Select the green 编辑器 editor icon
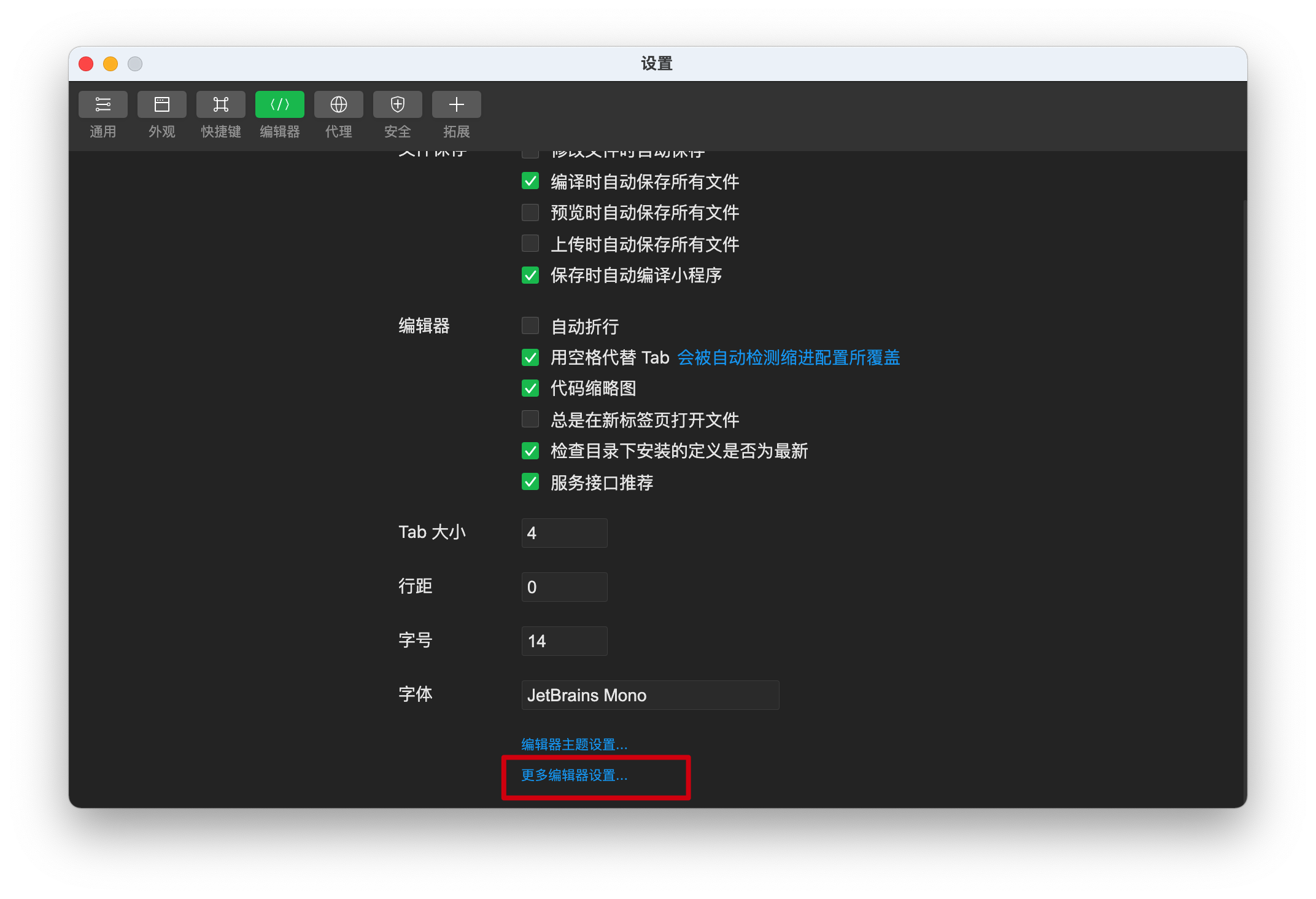This screenshot has width=1316, height=899. [x=279, y=105]
